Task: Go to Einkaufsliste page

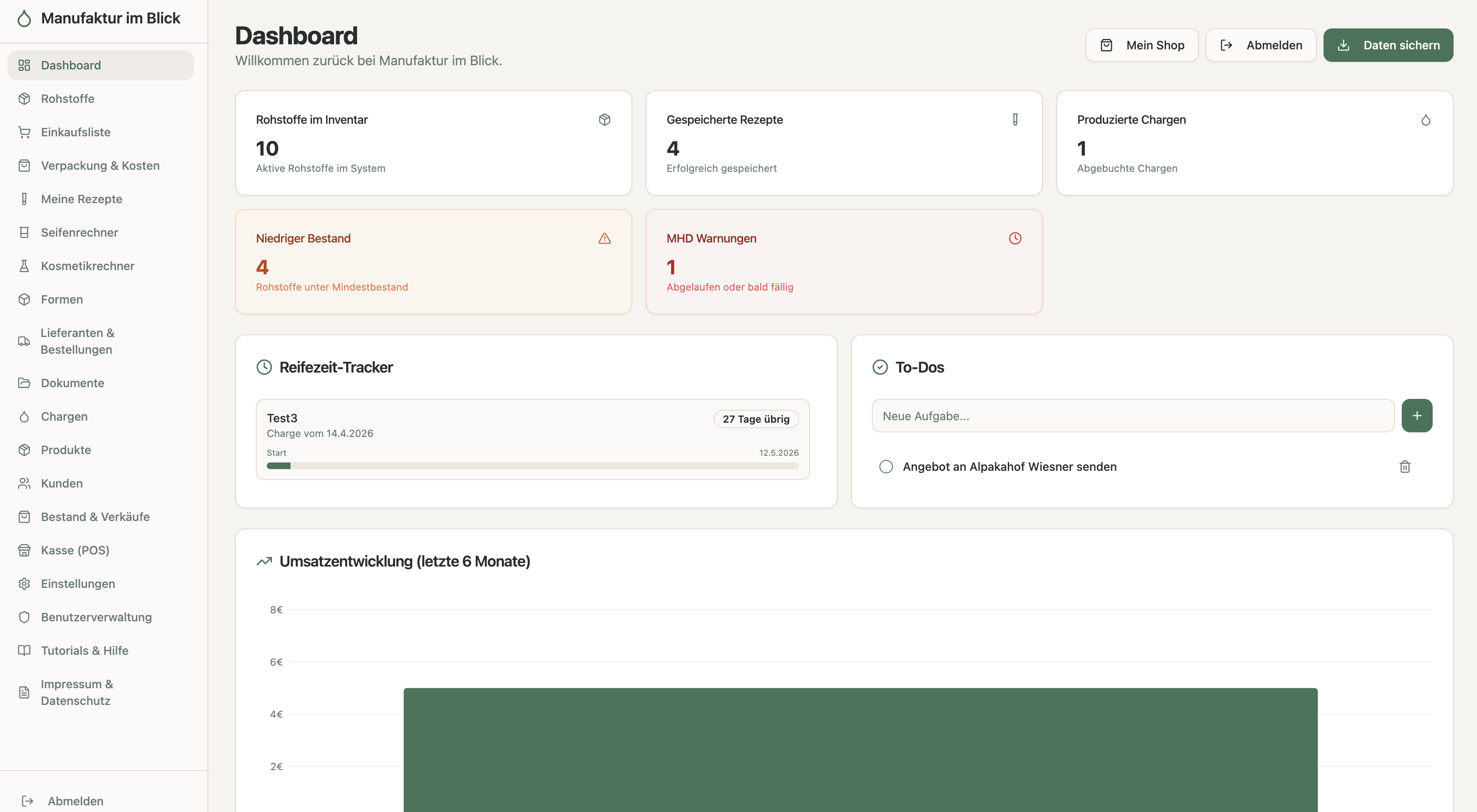Action: click(100, 132)
